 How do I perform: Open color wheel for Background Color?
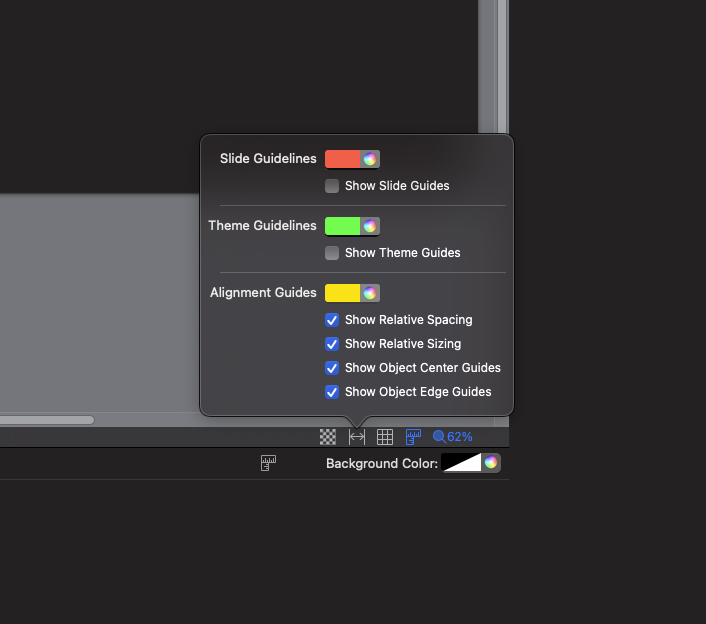491,462
